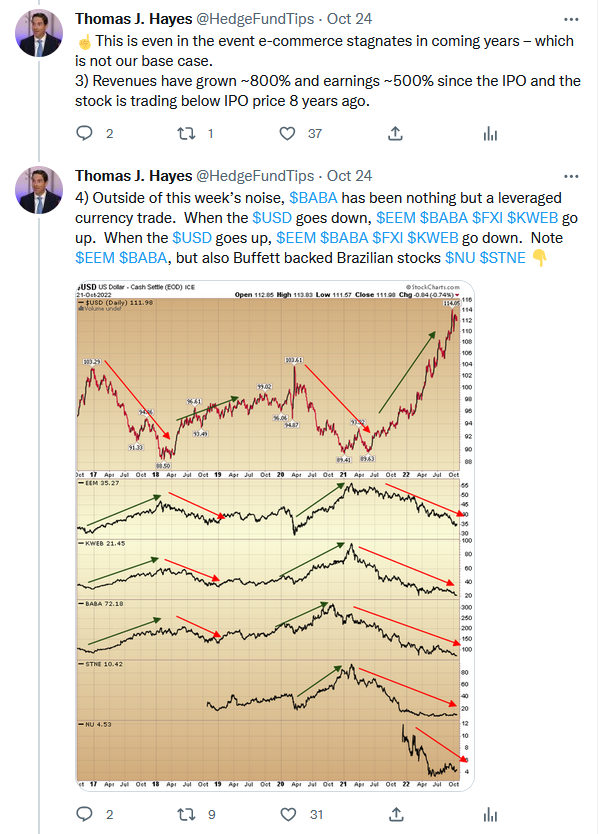This screenshot has width=600, height=834.
Task: Share the second tweet with the chart
Action: click(396, 814)
